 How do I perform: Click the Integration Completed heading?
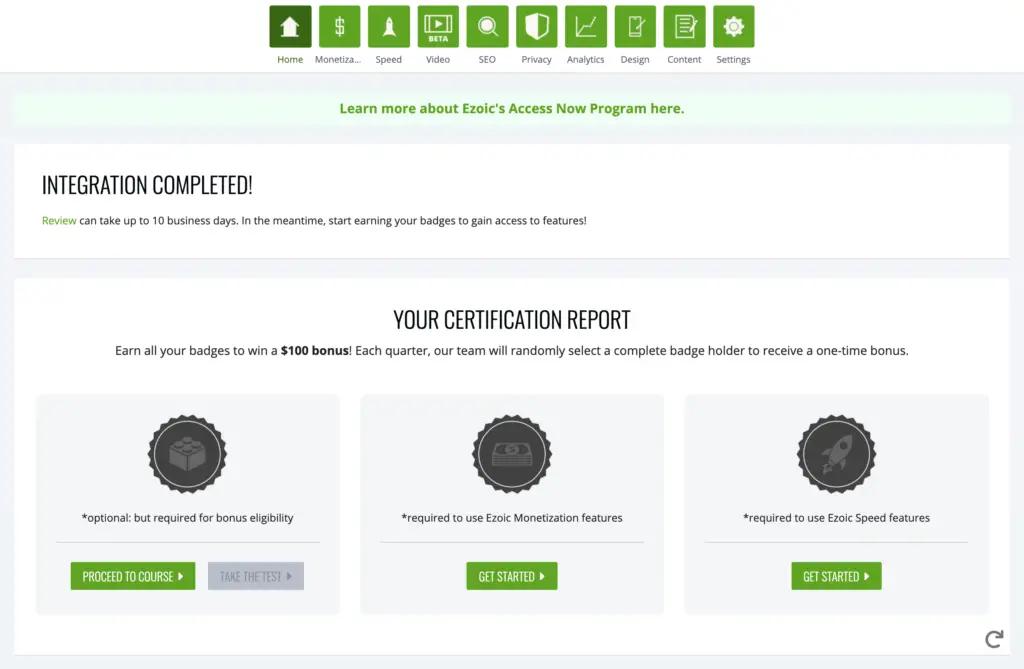pyautogui.click(x=147, y=186)
